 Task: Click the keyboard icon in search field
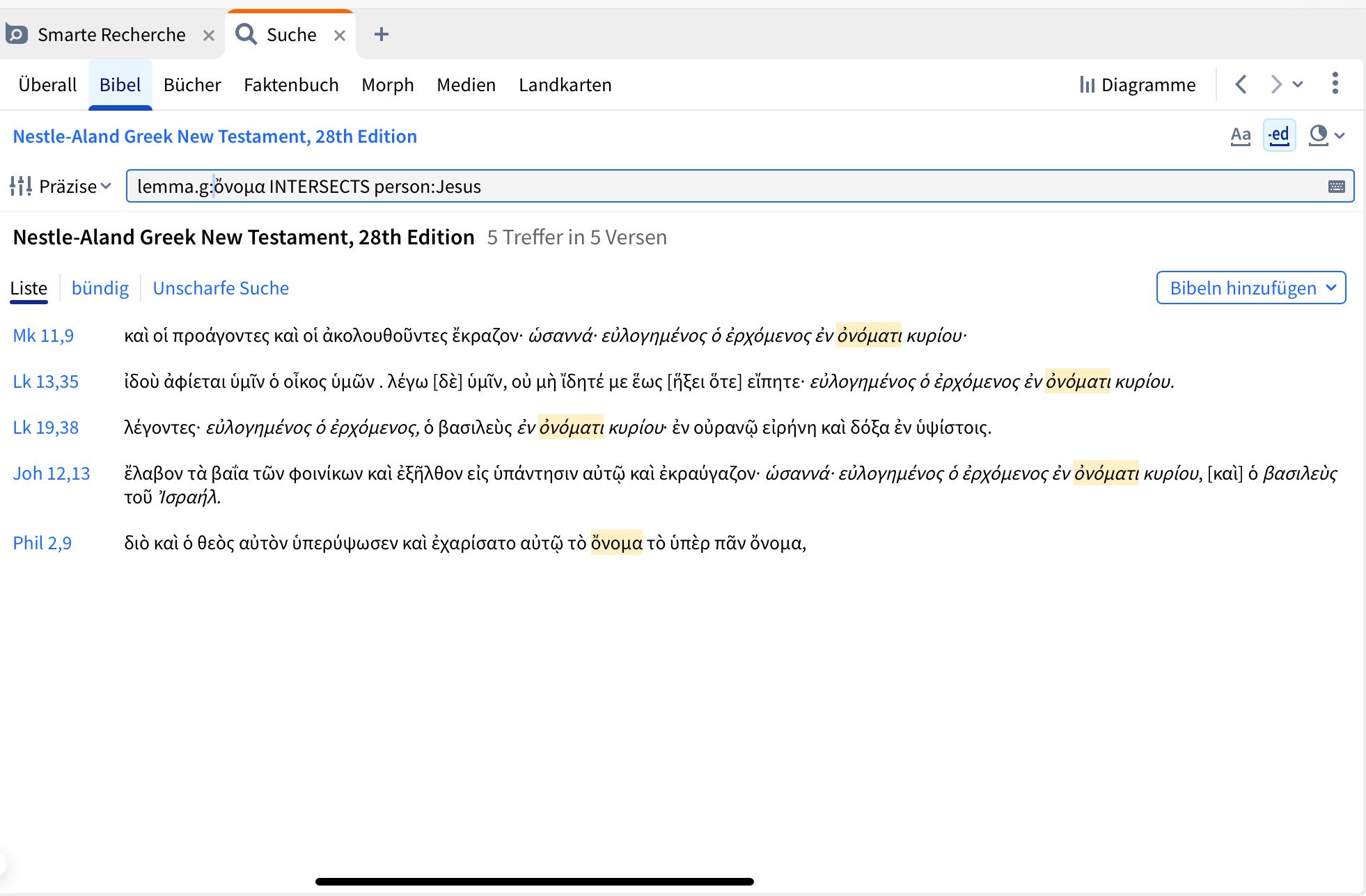coord(1336,187)
